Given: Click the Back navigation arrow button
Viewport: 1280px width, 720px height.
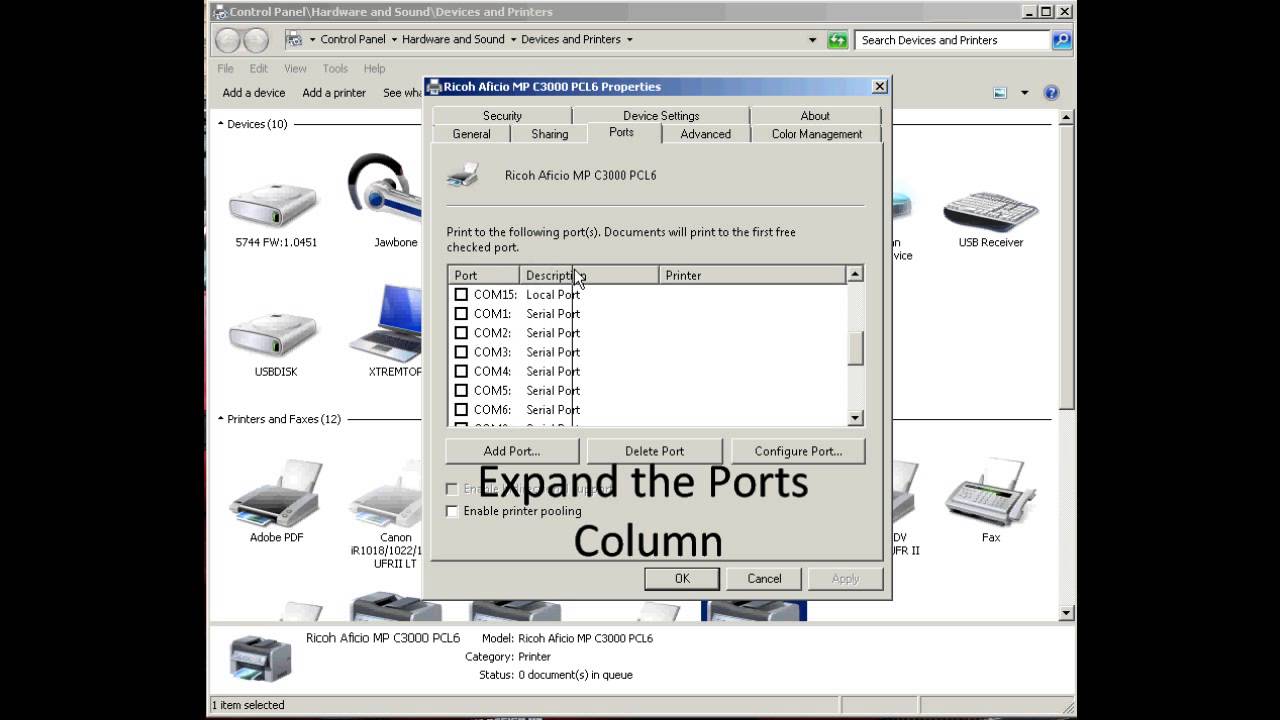Looking at the screenshot, I should [x=229, y=40].
